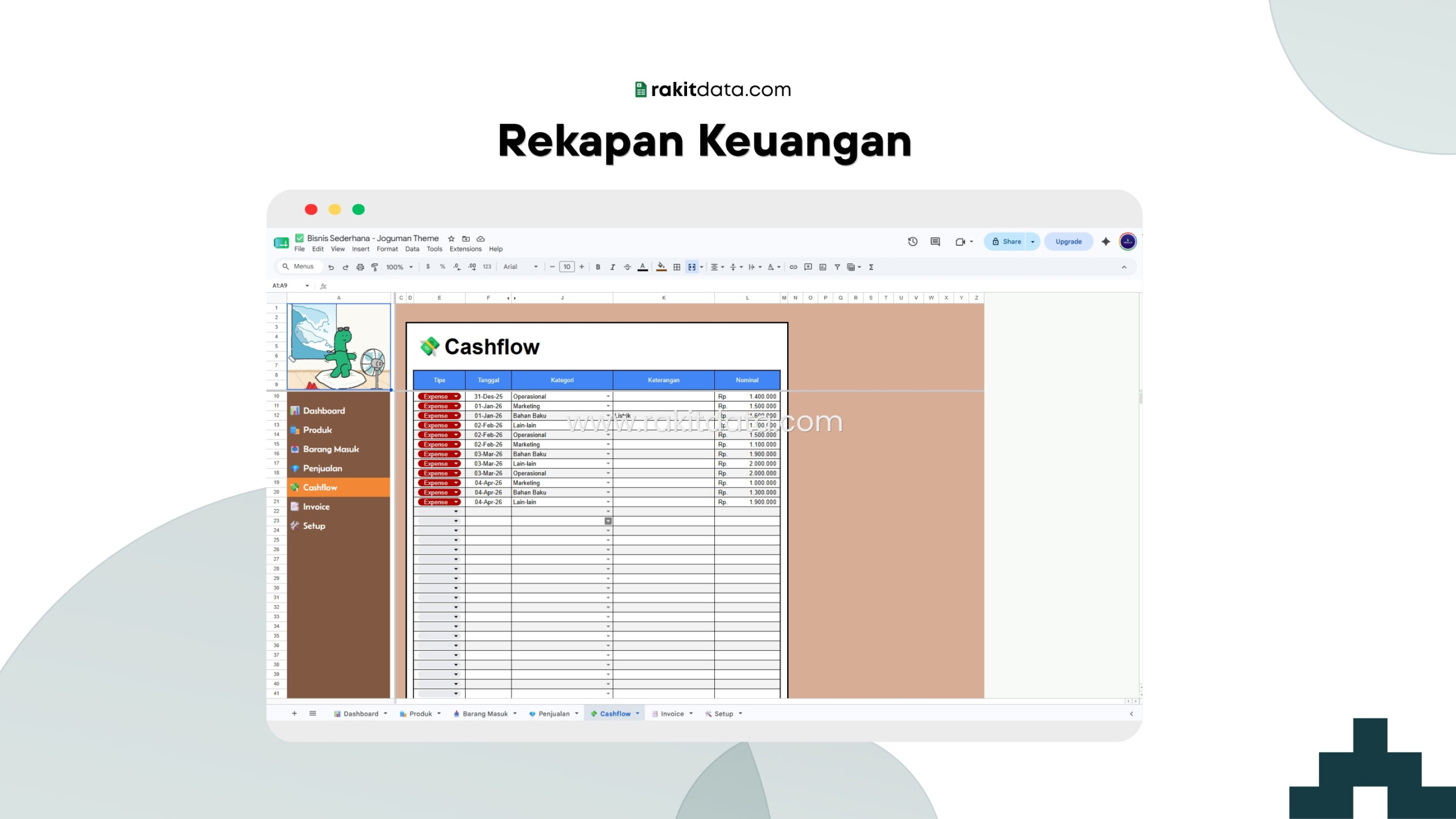Open the text color picker
This screenshot has height=819, width=1456.
pyautogui.click(x=643, y=267)
